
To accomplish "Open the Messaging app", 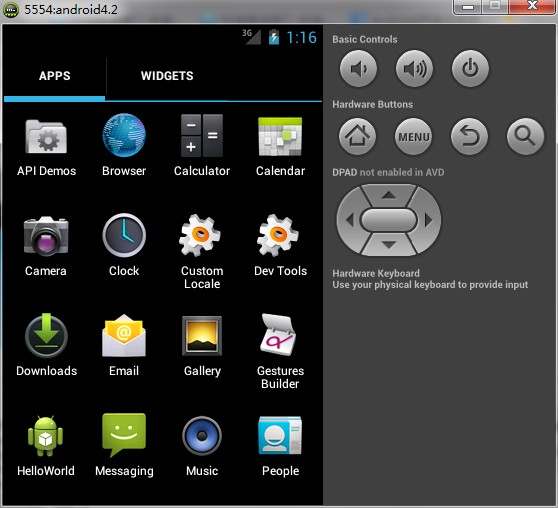I will [124, 435].
